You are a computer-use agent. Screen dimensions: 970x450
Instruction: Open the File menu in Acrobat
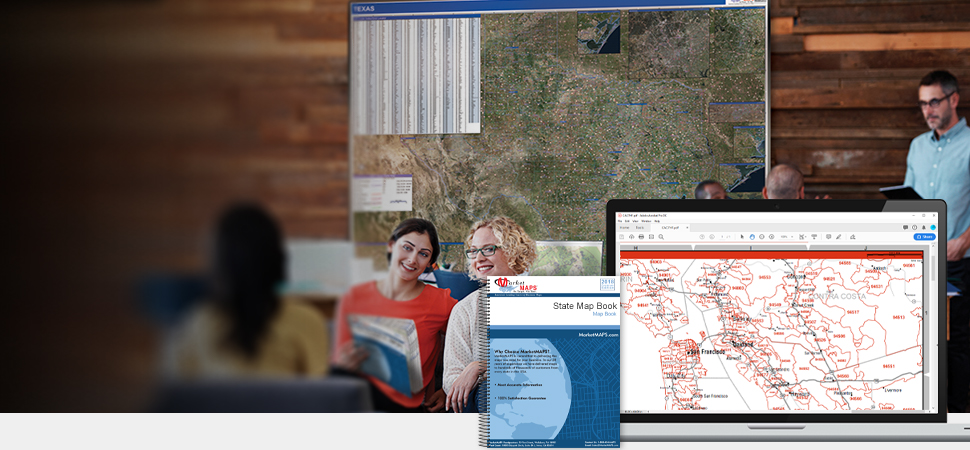(620, 221)
